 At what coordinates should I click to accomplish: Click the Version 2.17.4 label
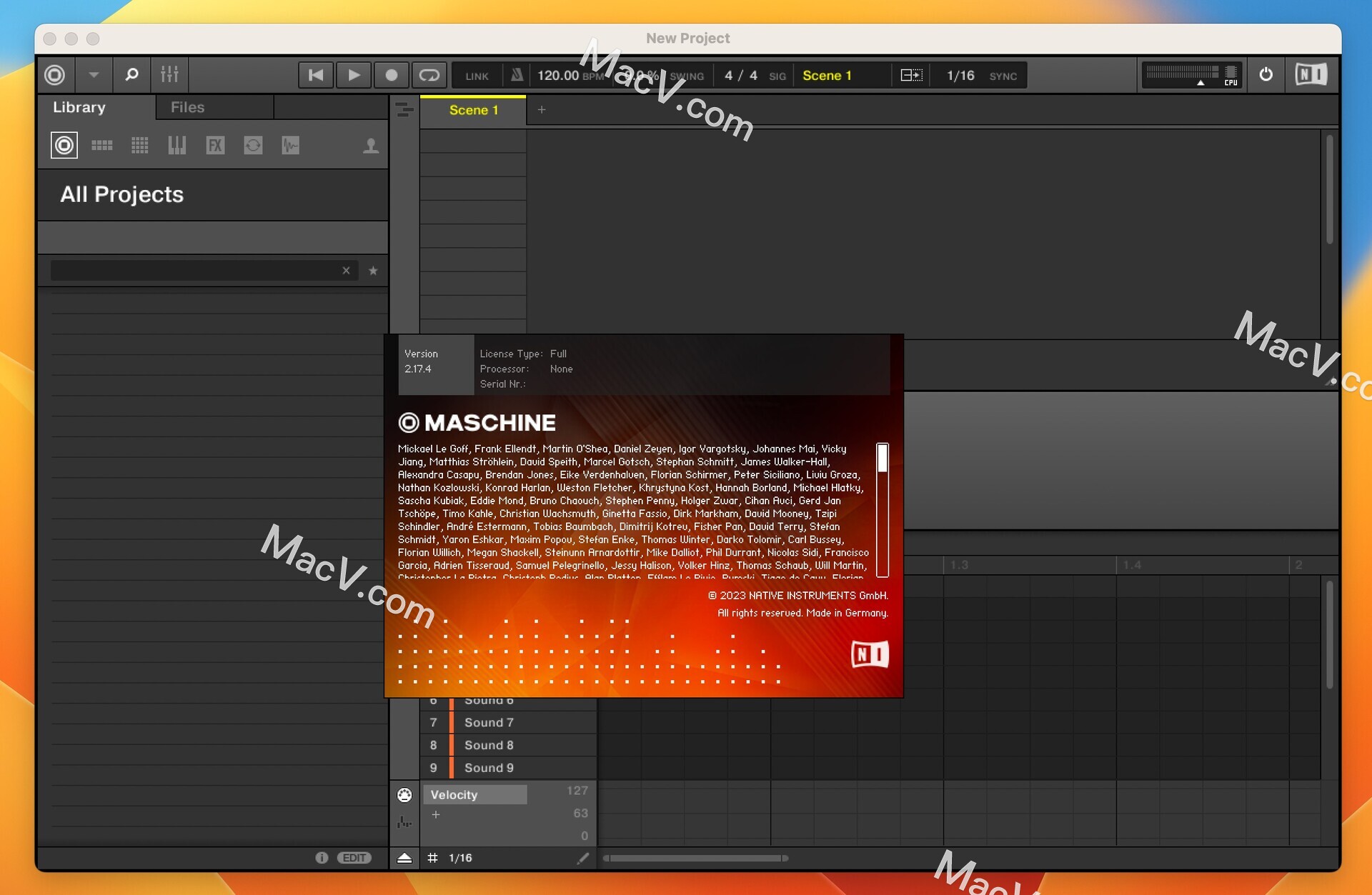click(421, 361)
